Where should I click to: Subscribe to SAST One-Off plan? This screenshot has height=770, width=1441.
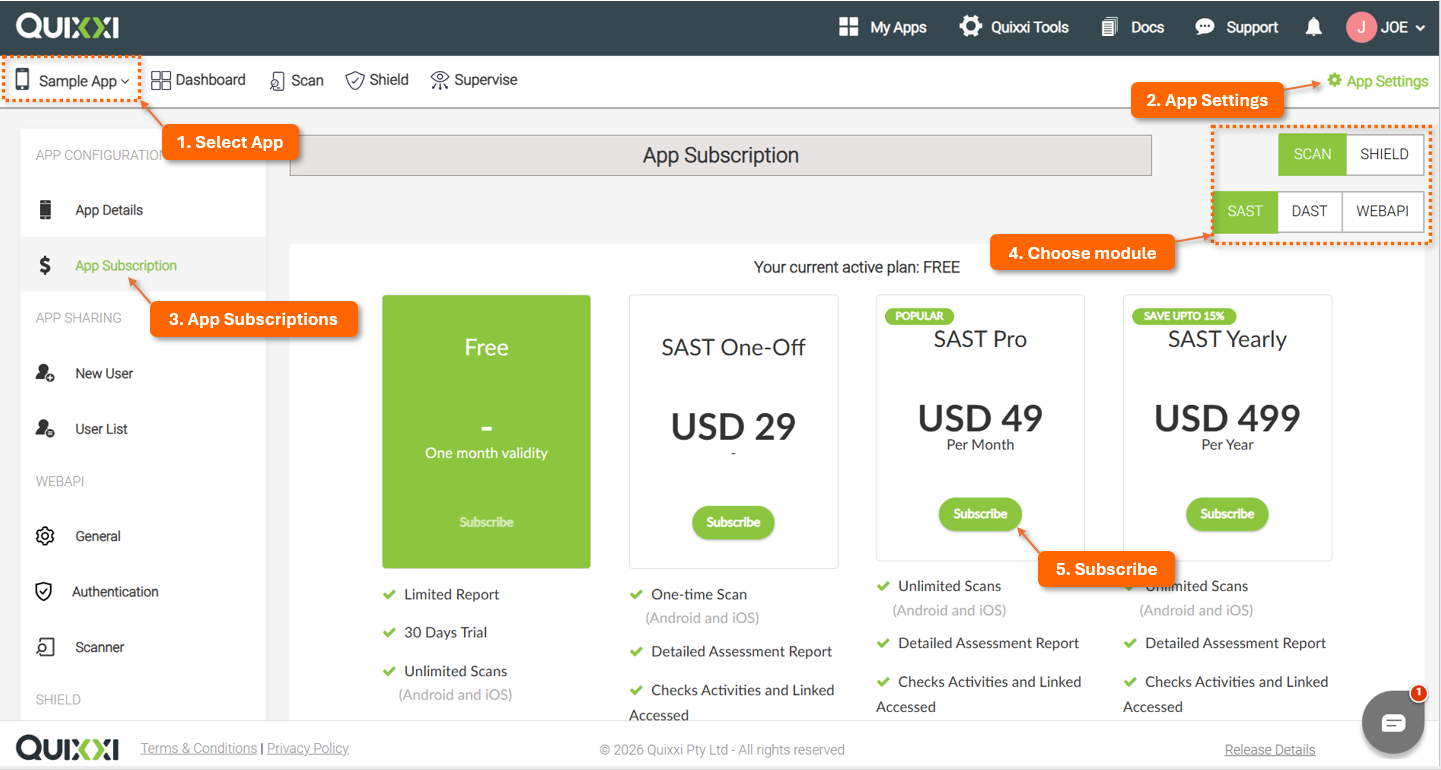pos(733,522)
